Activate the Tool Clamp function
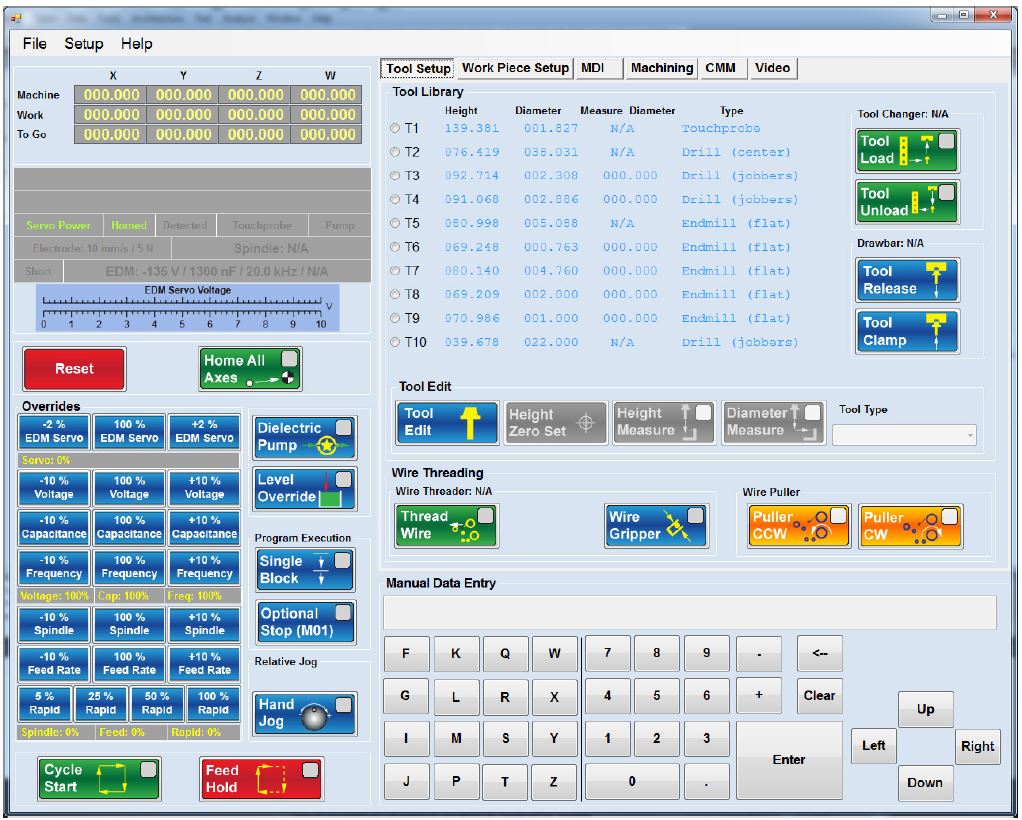Image resolution: width=1022 pixels, height=820 pixels. [x=905, y=330]
